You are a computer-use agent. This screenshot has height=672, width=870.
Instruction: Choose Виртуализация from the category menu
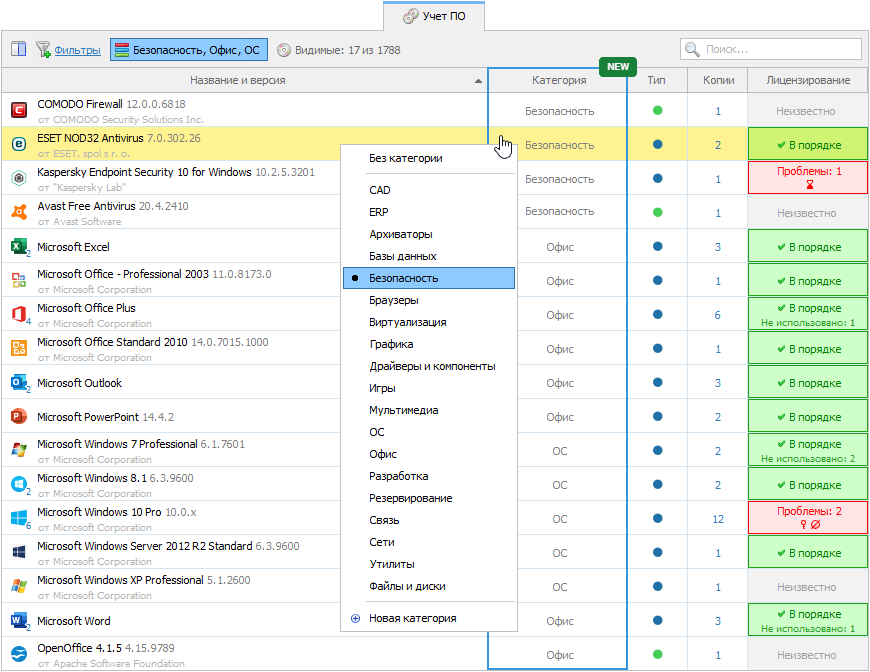[x=408, y=322]
